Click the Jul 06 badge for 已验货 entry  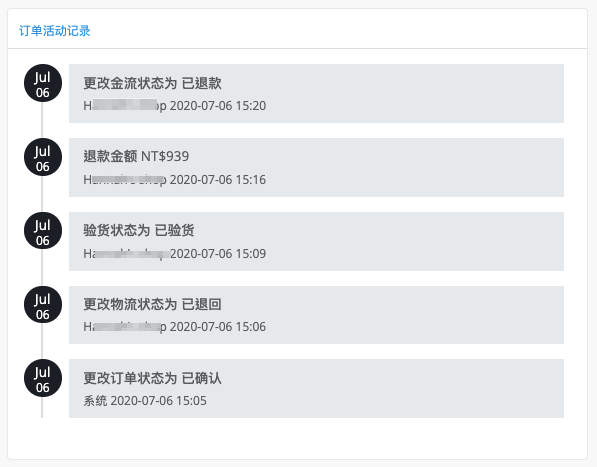point(43,231)
